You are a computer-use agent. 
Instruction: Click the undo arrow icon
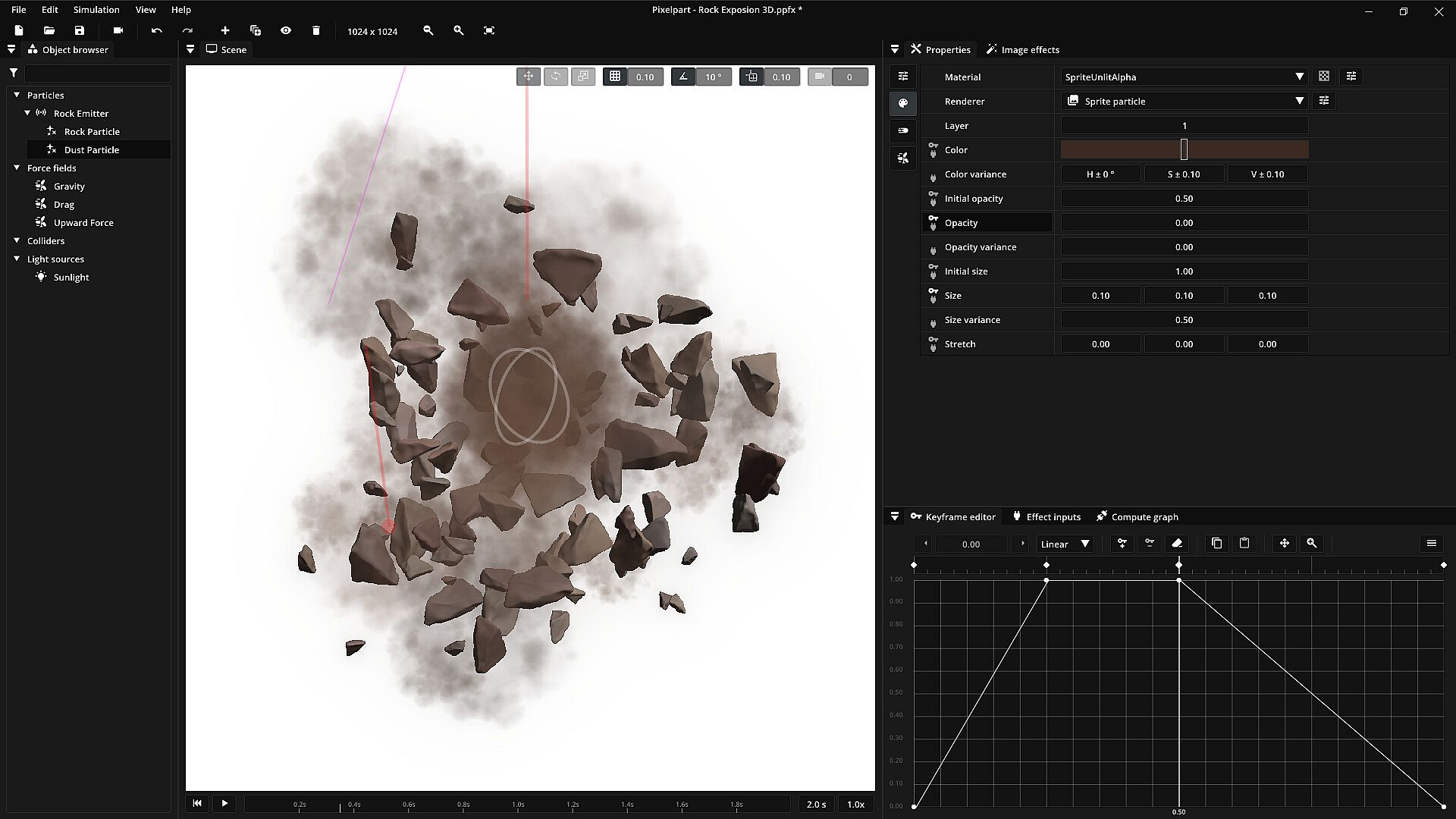pyautogui.click(x=156, y=30)
